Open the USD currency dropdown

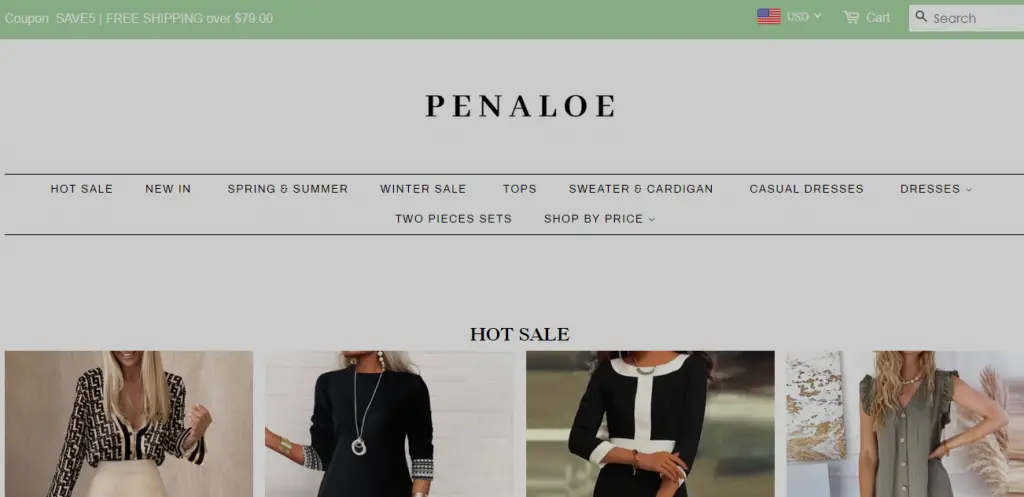(x=804, y=16)
